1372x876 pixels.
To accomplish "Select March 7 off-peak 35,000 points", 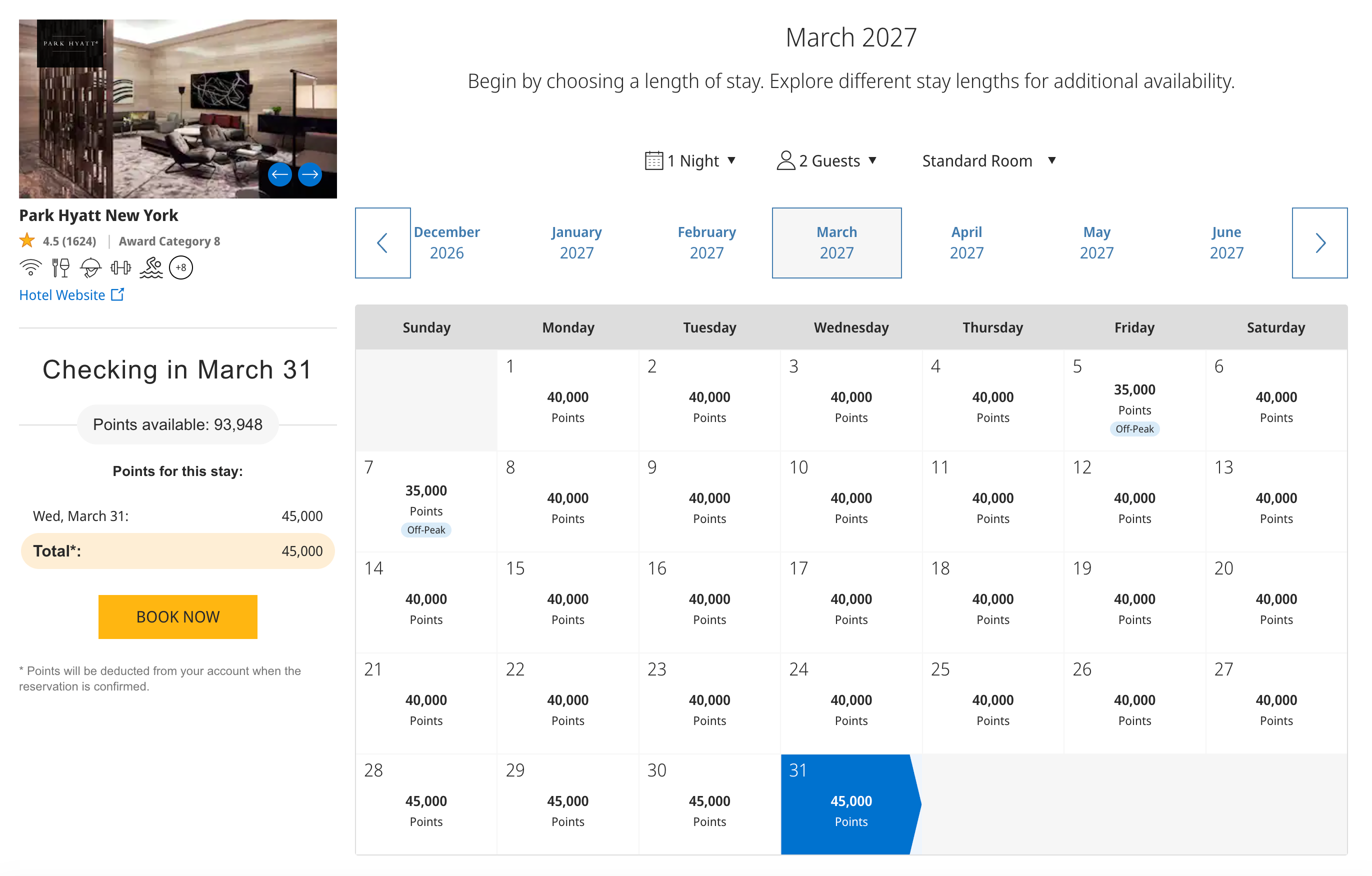I will [x=426, y=501].
